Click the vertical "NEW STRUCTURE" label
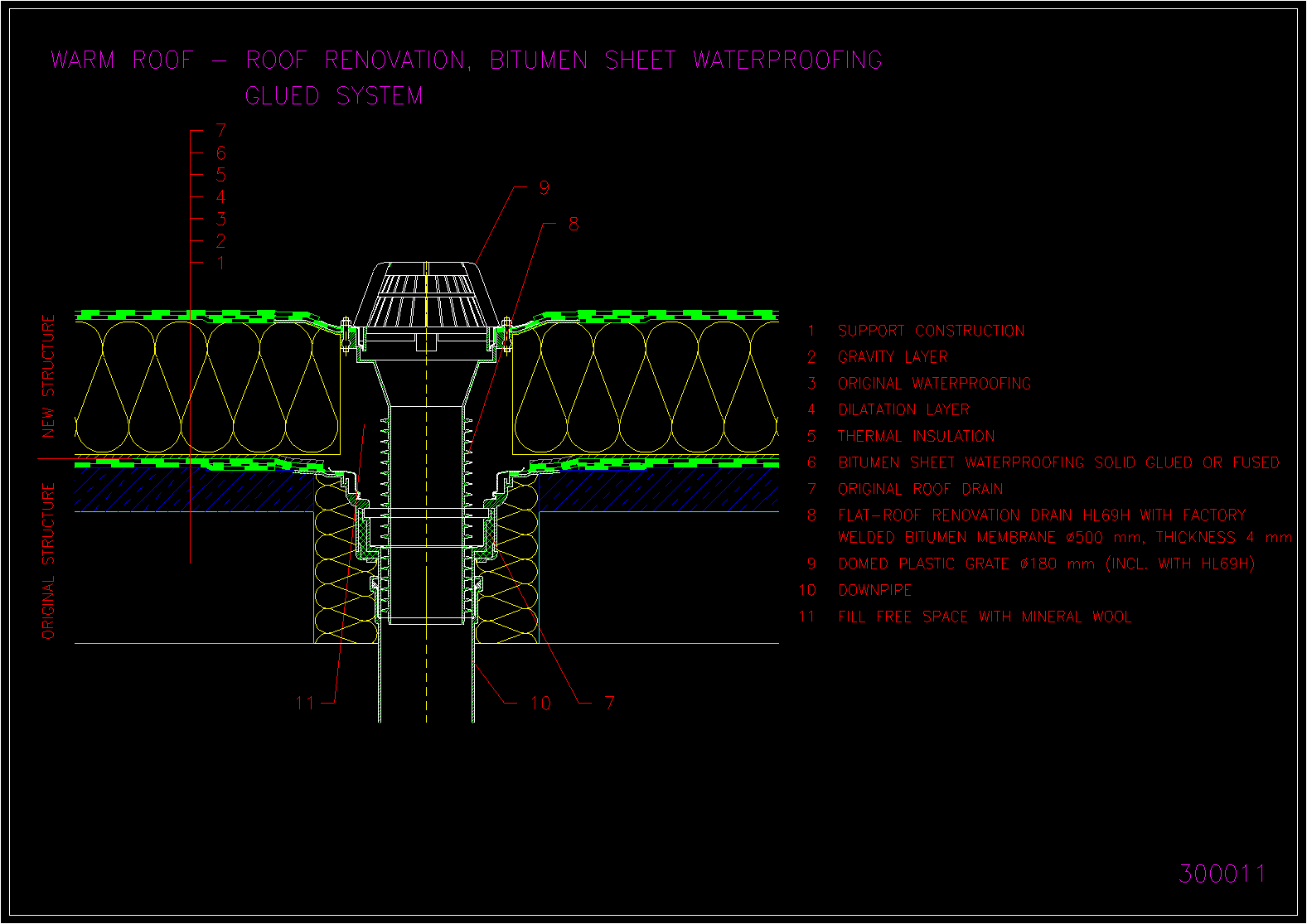The height and width of the screenshot is (924, 1307). (x=48, y=375)
